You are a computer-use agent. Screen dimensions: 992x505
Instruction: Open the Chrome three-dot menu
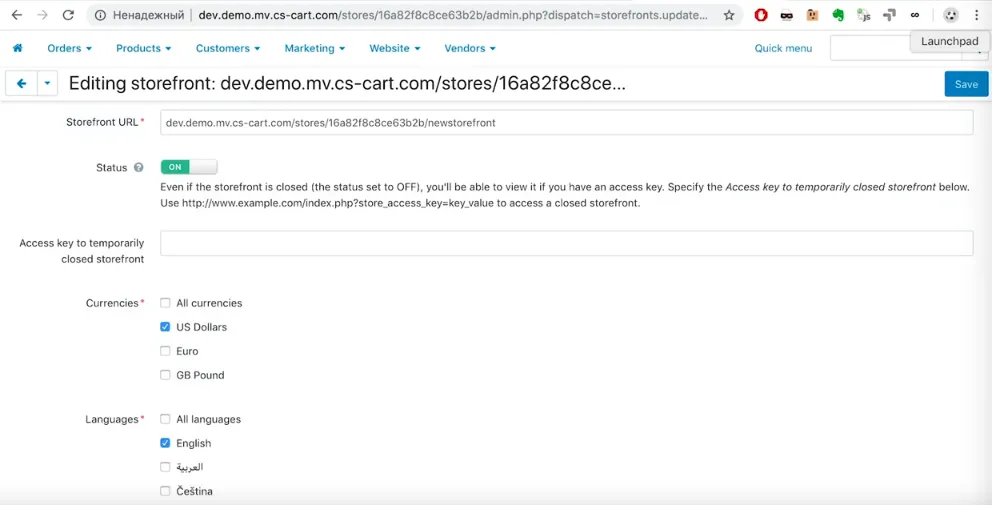click(x=977, y=15)
